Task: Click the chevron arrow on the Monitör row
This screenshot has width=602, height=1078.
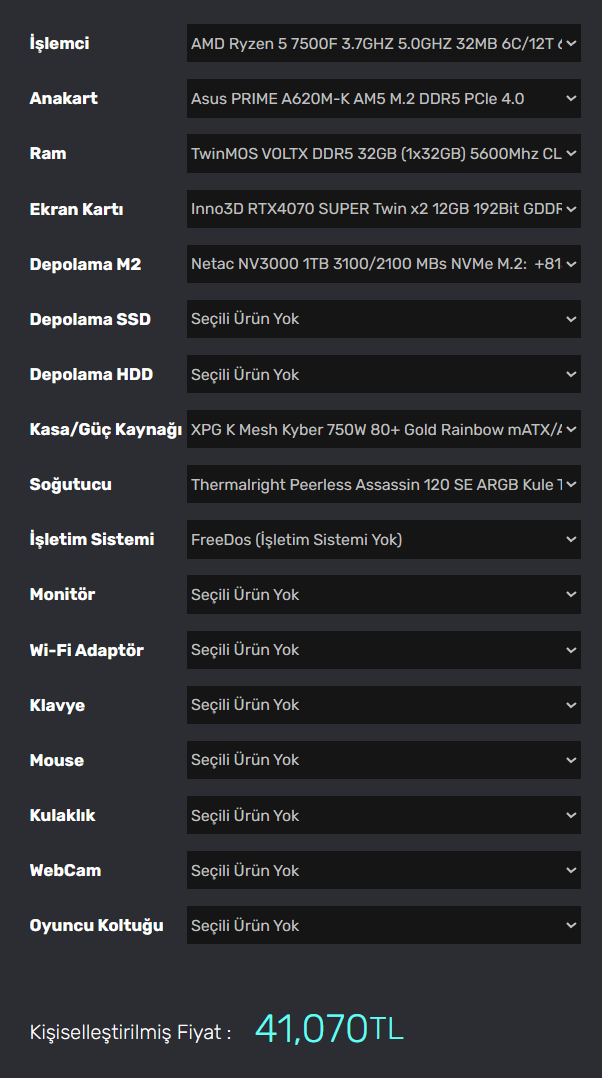Action: pyautogui.click(x=571, y=595)
